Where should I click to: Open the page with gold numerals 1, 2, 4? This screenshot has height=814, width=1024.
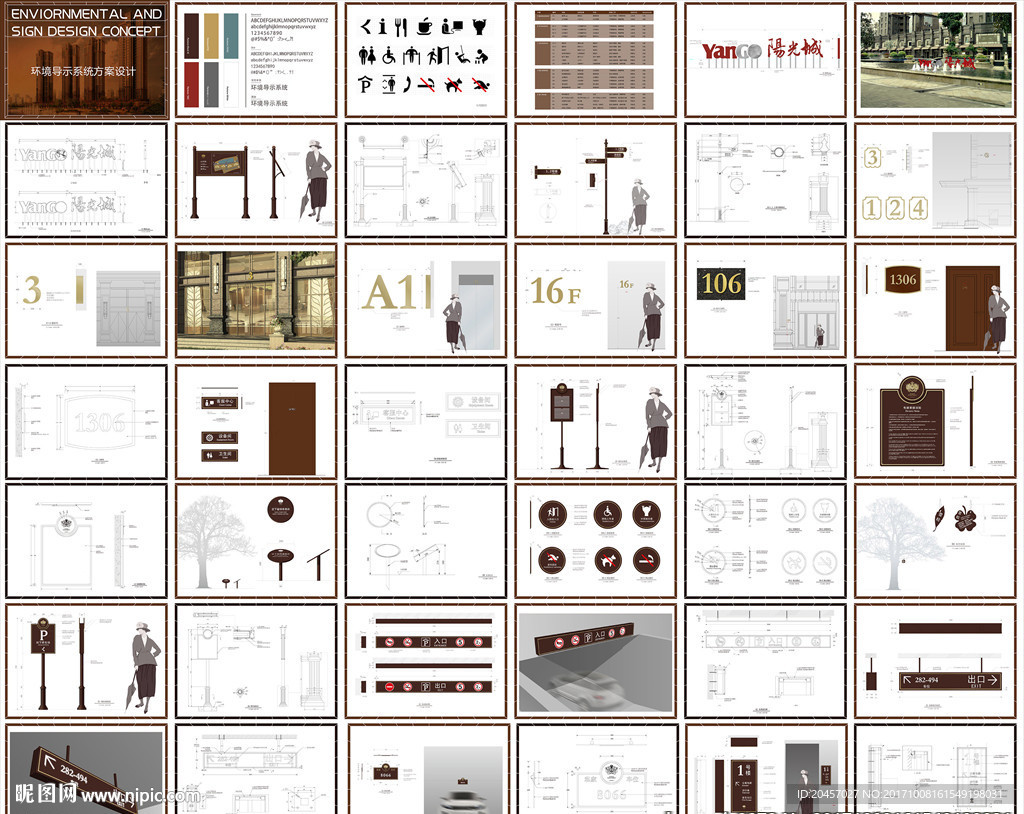coord(935,180)
